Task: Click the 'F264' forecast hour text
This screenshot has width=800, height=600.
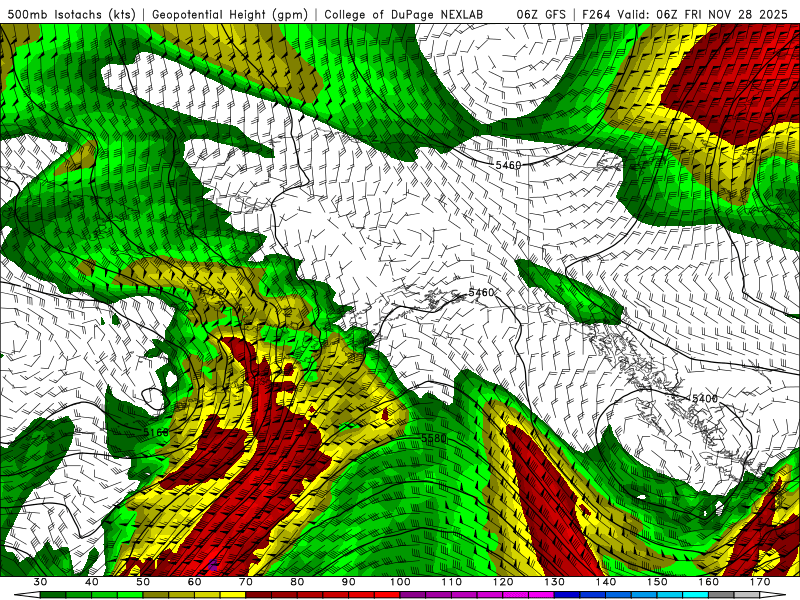Action: coord(596,14)
